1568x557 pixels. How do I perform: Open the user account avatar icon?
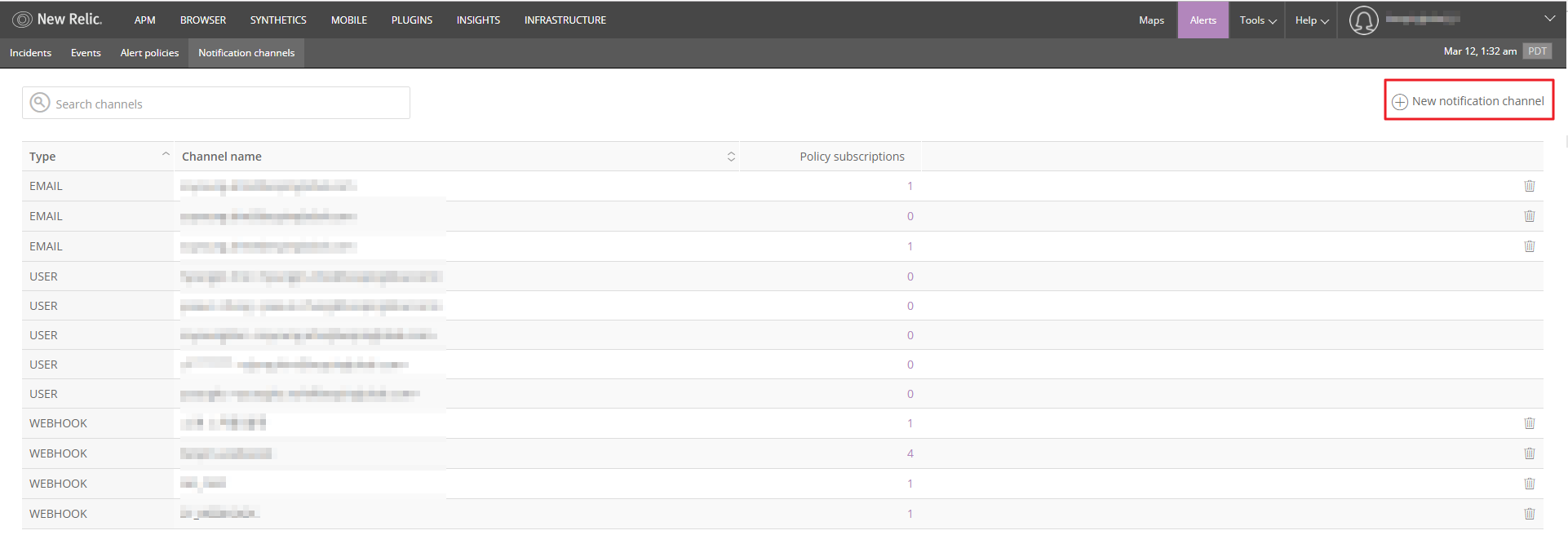click(1363, 20)
